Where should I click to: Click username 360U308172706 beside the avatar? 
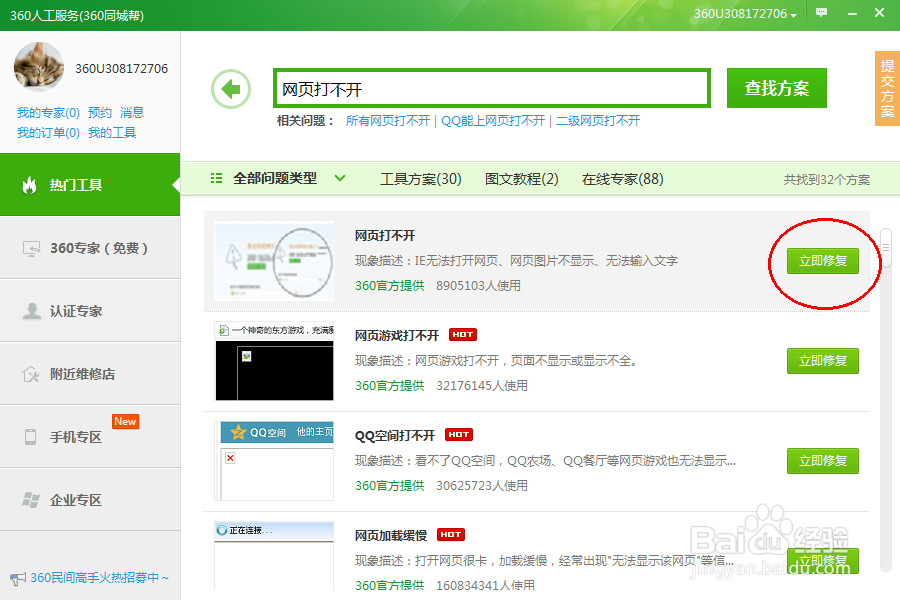click(x=122, y=68)
